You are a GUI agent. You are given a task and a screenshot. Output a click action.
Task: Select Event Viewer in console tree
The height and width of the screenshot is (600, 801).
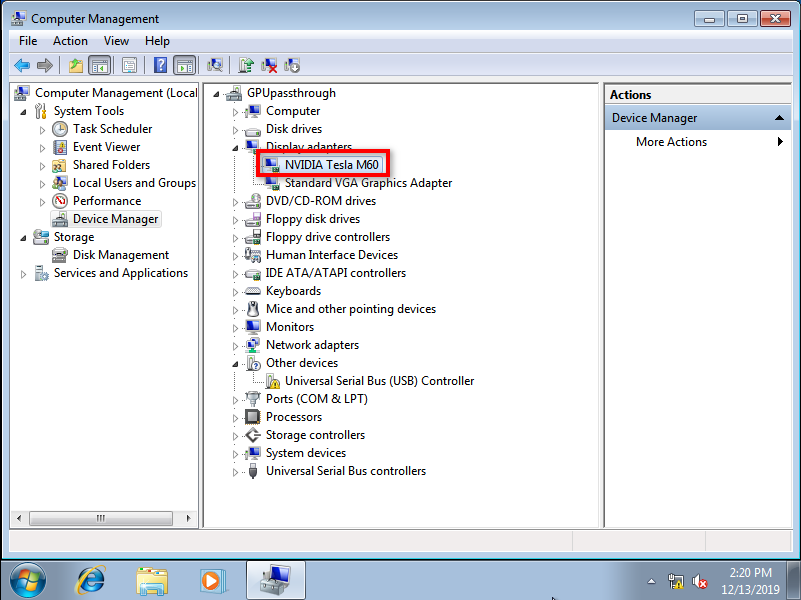click(x=106, y=147)
